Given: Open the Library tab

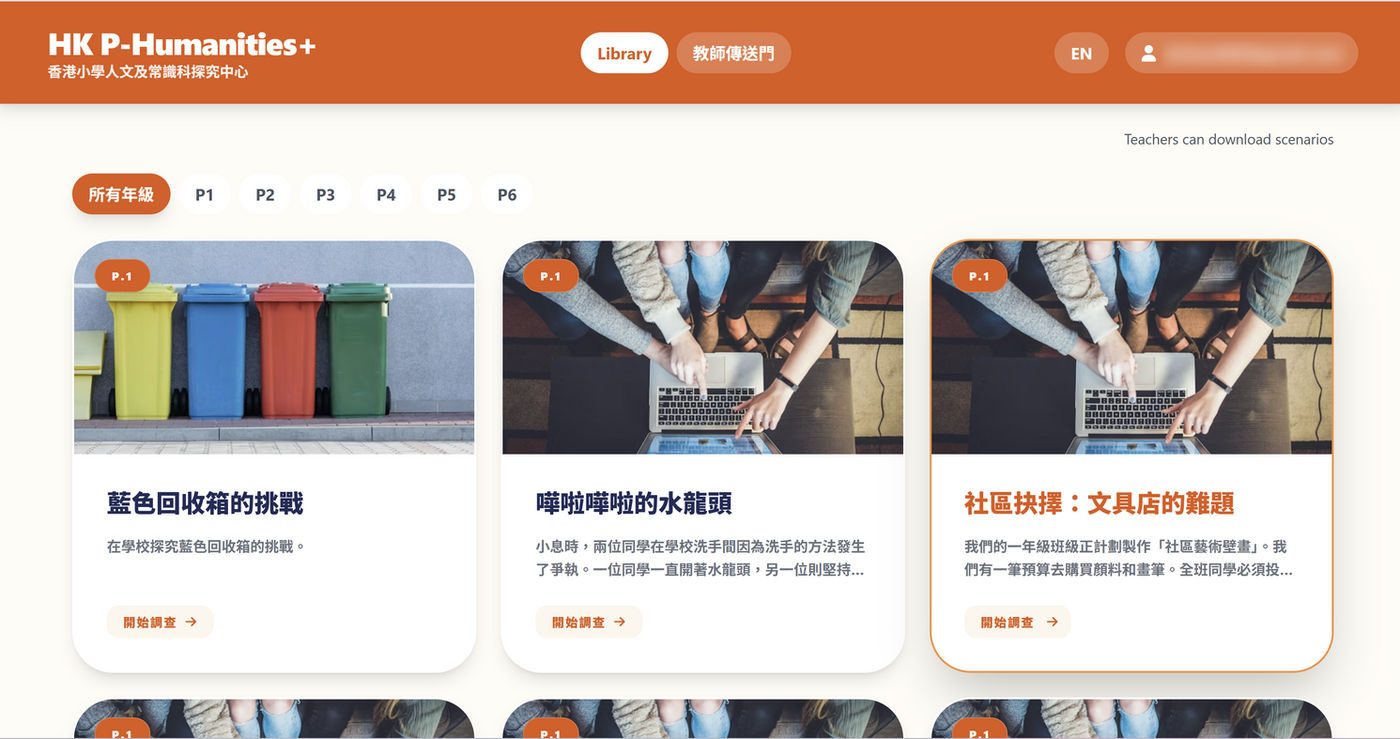Looking at the screenshot, I should click(624, 53).
